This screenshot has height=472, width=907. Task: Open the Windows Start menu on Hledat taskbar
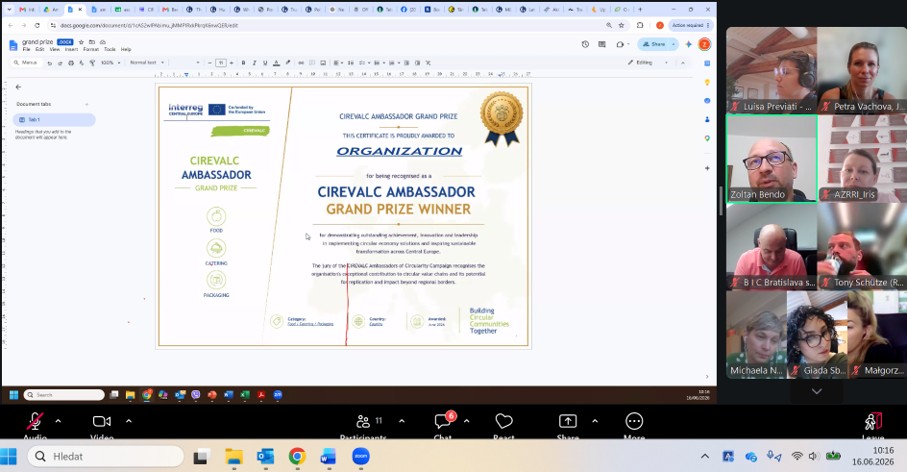coord(9,456)
